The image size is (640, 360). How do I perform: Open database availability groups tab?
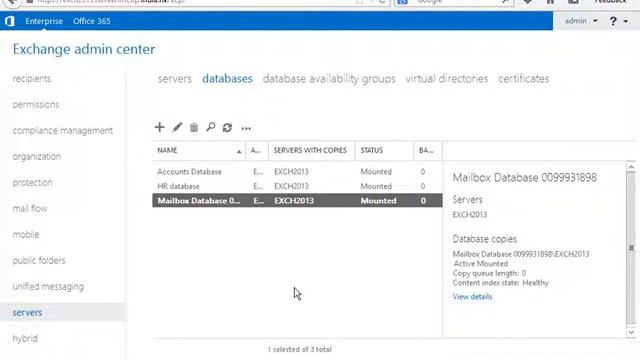(329, 79)
